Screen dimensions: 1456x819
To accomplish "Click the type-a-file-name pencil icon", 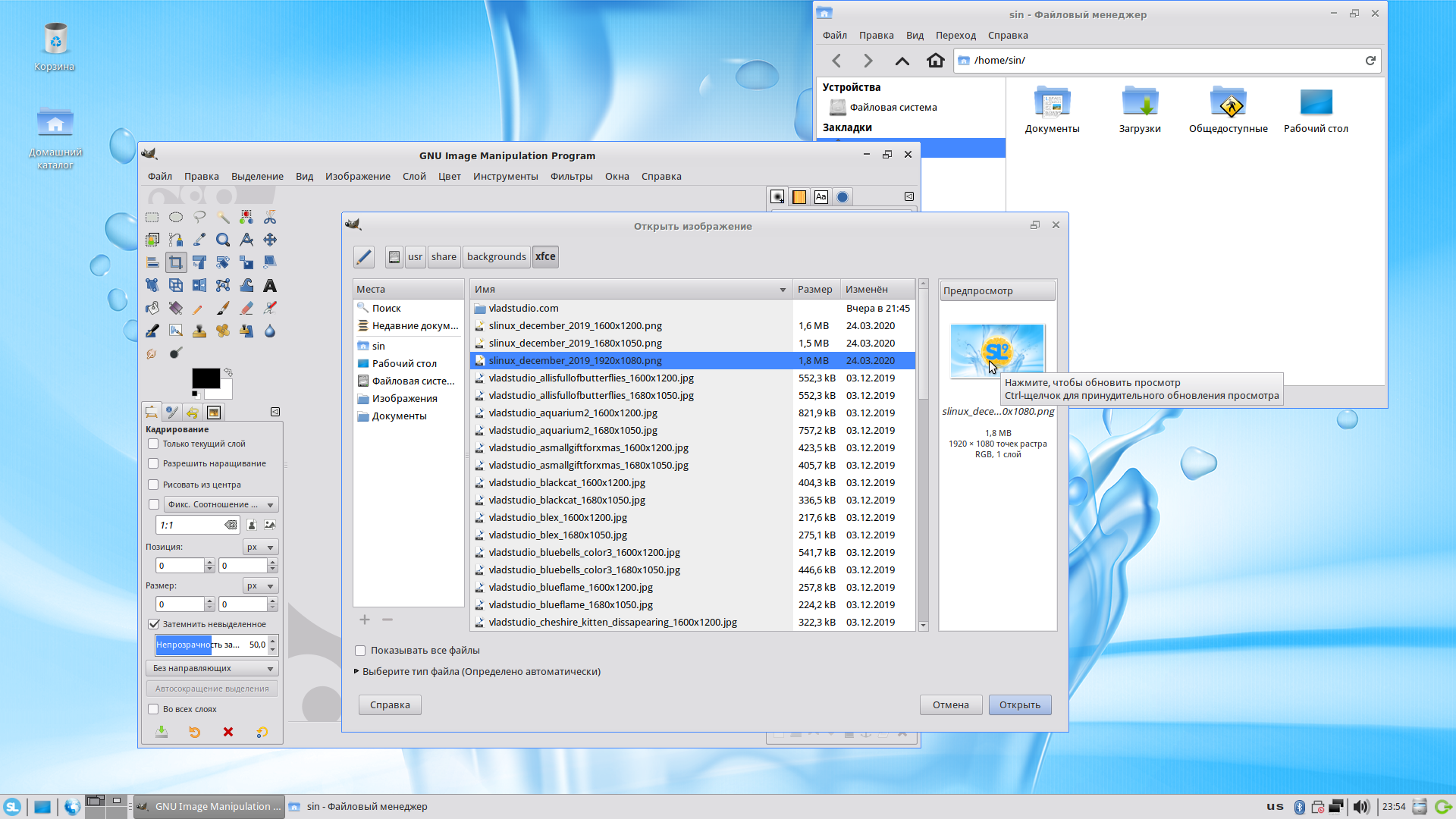I will [364, 257].
